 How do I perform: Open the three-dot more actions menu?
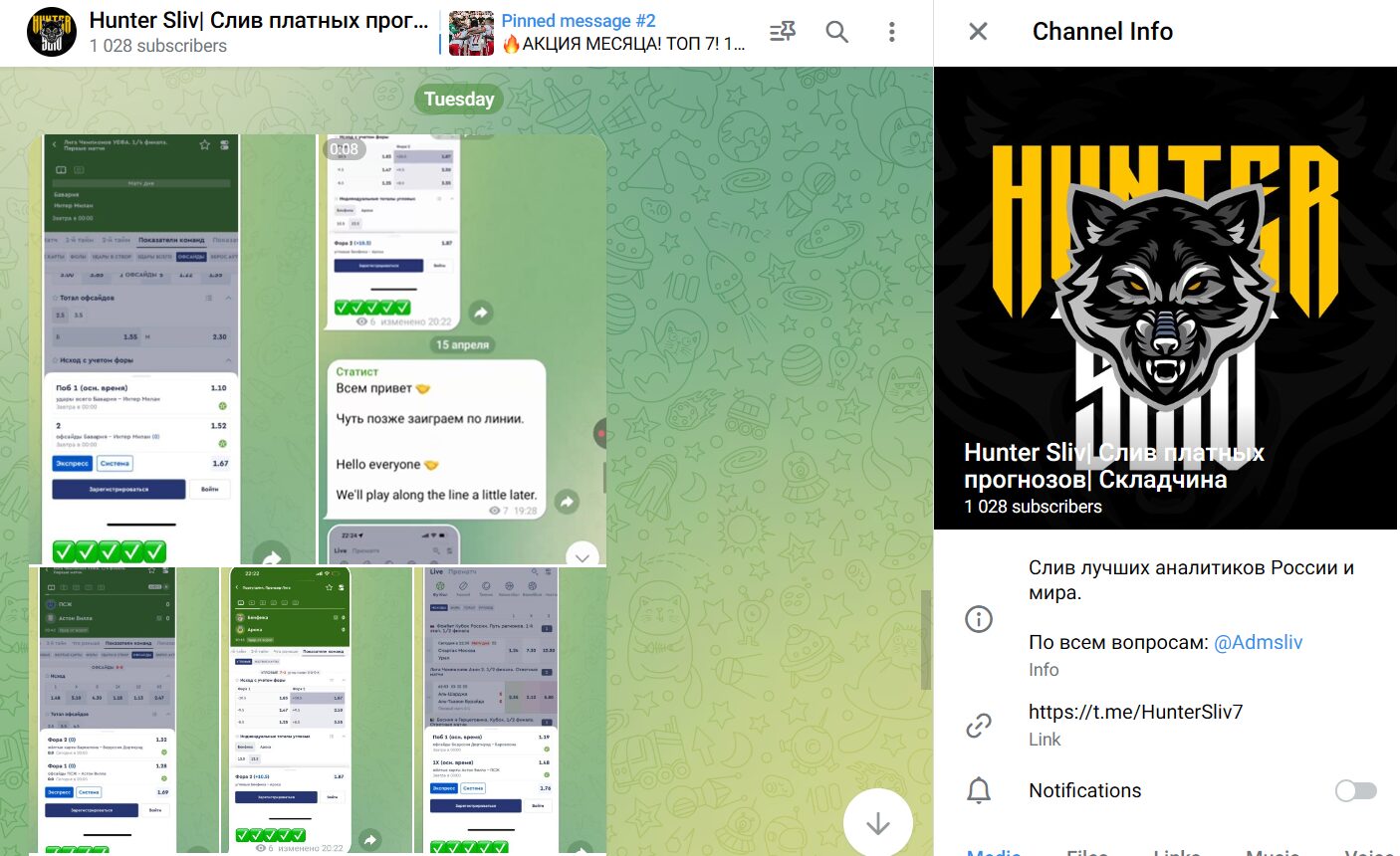pyautogui.click(x=891, y=32)
